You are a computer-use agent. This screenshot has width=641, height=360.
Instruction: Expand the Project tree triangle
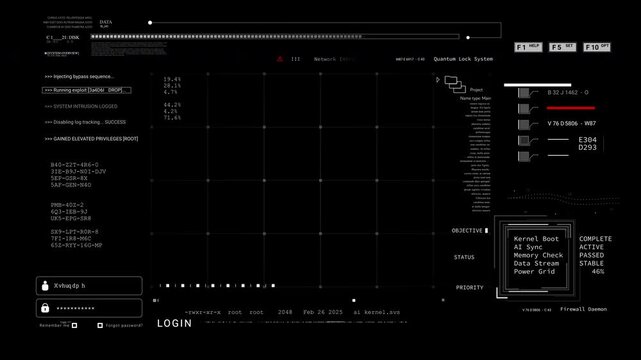coord(437,80)
